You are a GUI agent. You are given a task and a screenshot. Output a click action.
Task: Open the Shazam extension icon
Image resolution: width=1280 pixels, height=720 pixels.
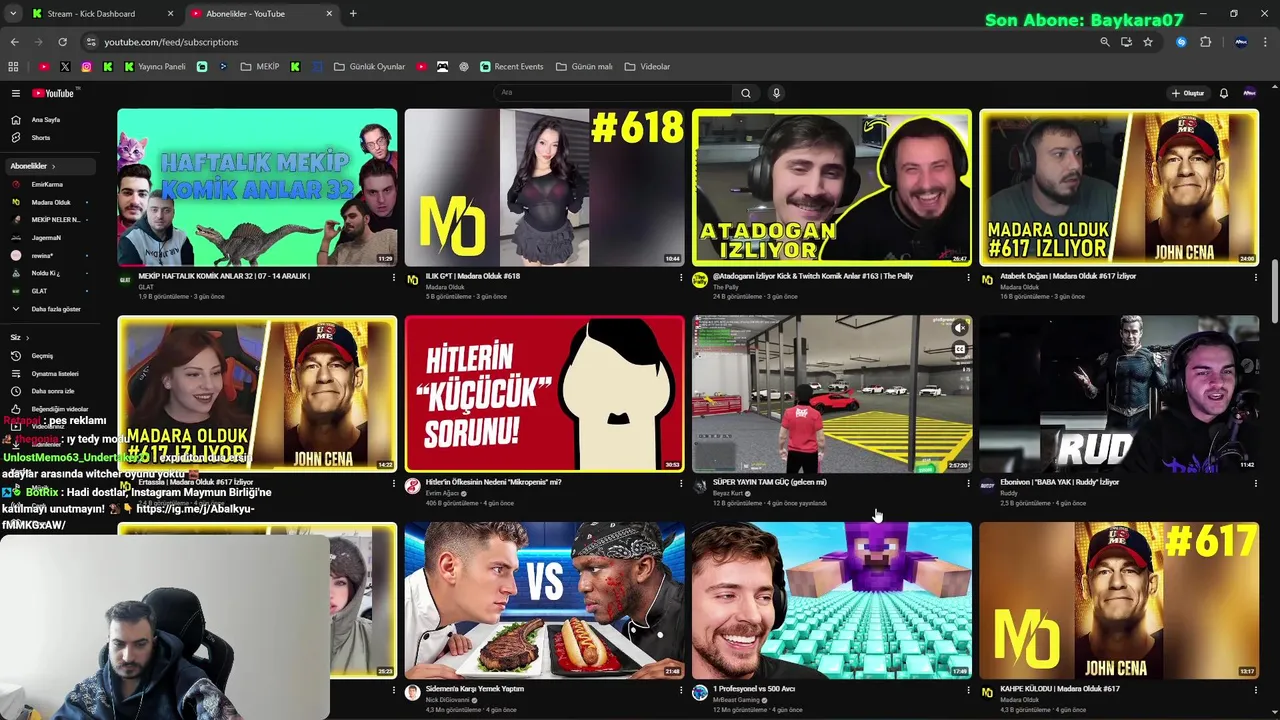point(1181,42)
